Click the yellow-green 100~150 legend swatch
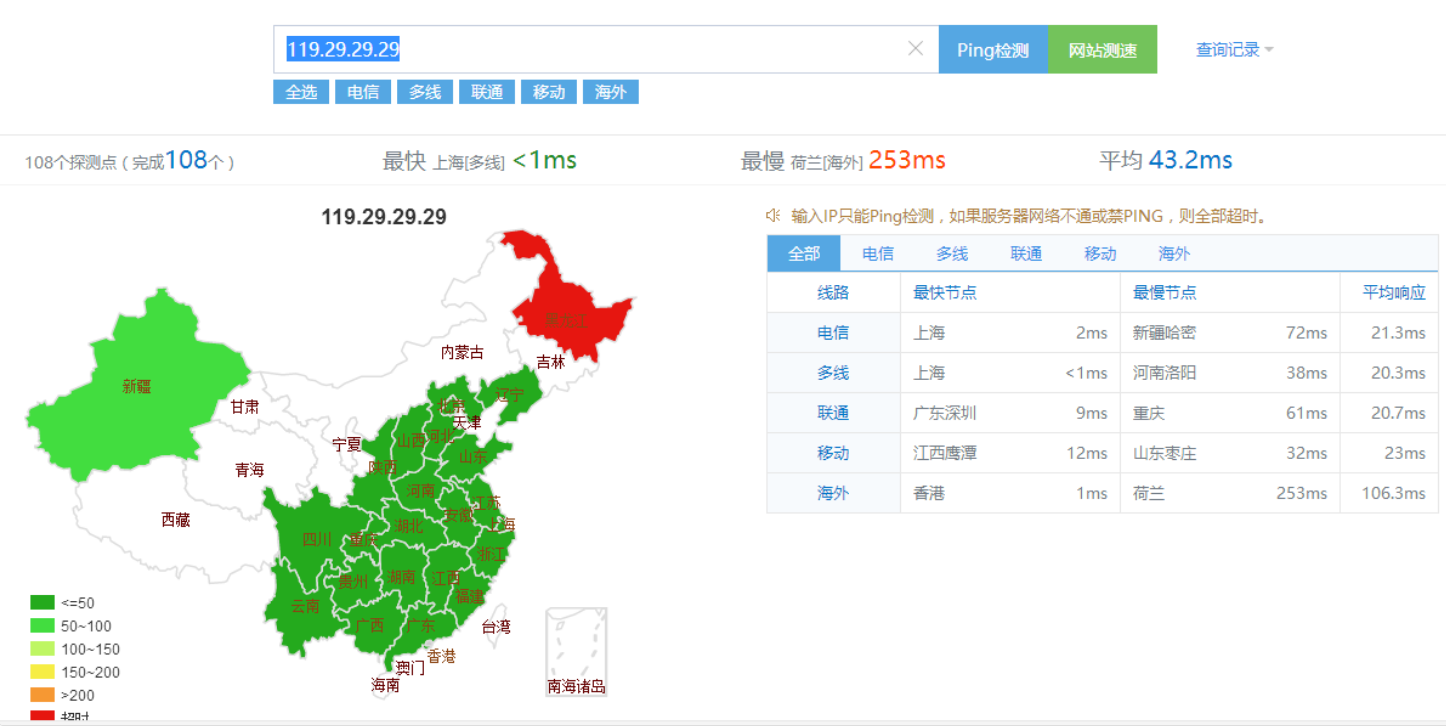This screenshot has width=1446, height=728. 42,649
